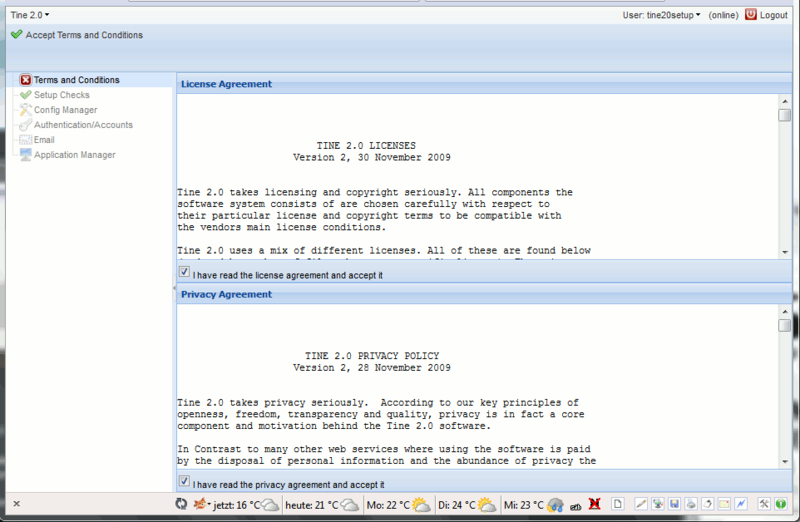The width and height of the screenshot is (800, 522).
Task: Click page-with-arrow icon in status bar
Action: 708,504
